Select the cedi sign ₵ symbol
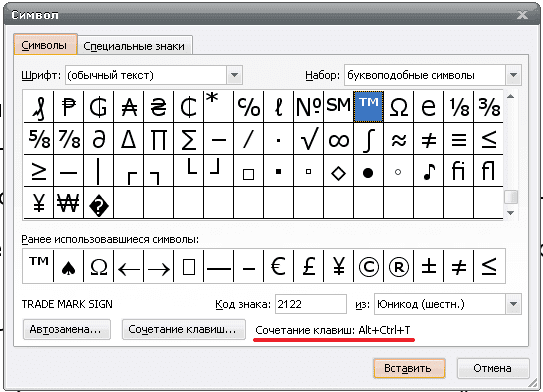 188,106
